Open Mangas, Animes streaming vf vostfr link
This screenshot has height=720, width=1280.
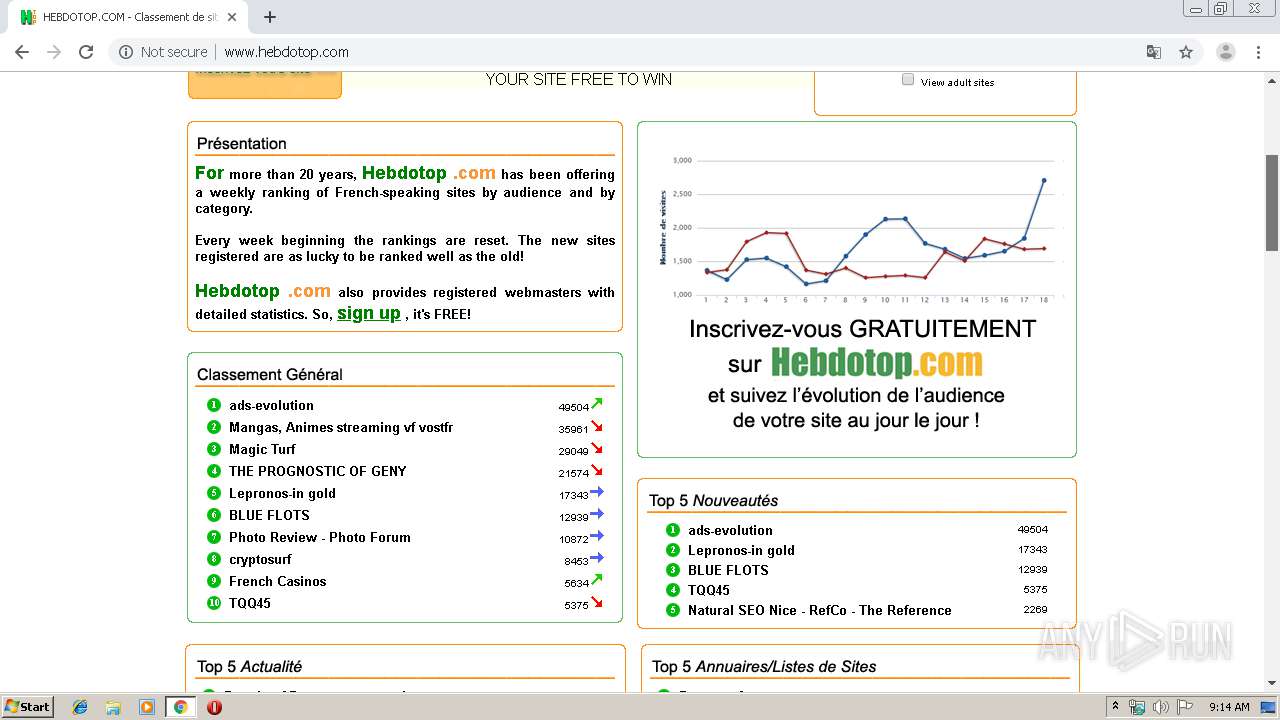(x=341, y=427)
